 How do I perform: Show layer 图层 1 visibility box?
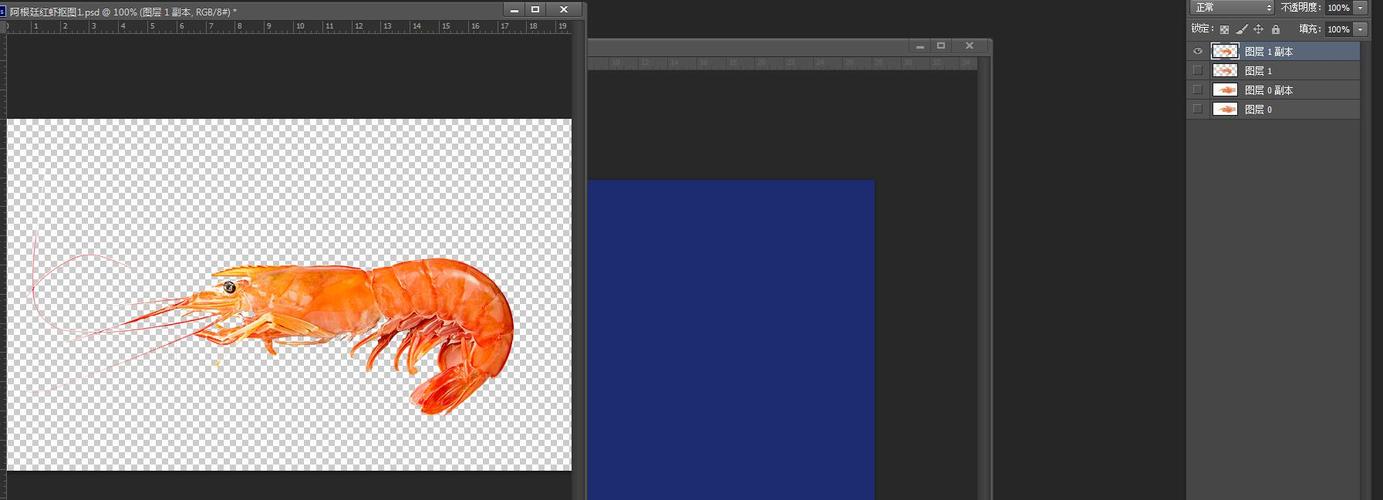1197,70
